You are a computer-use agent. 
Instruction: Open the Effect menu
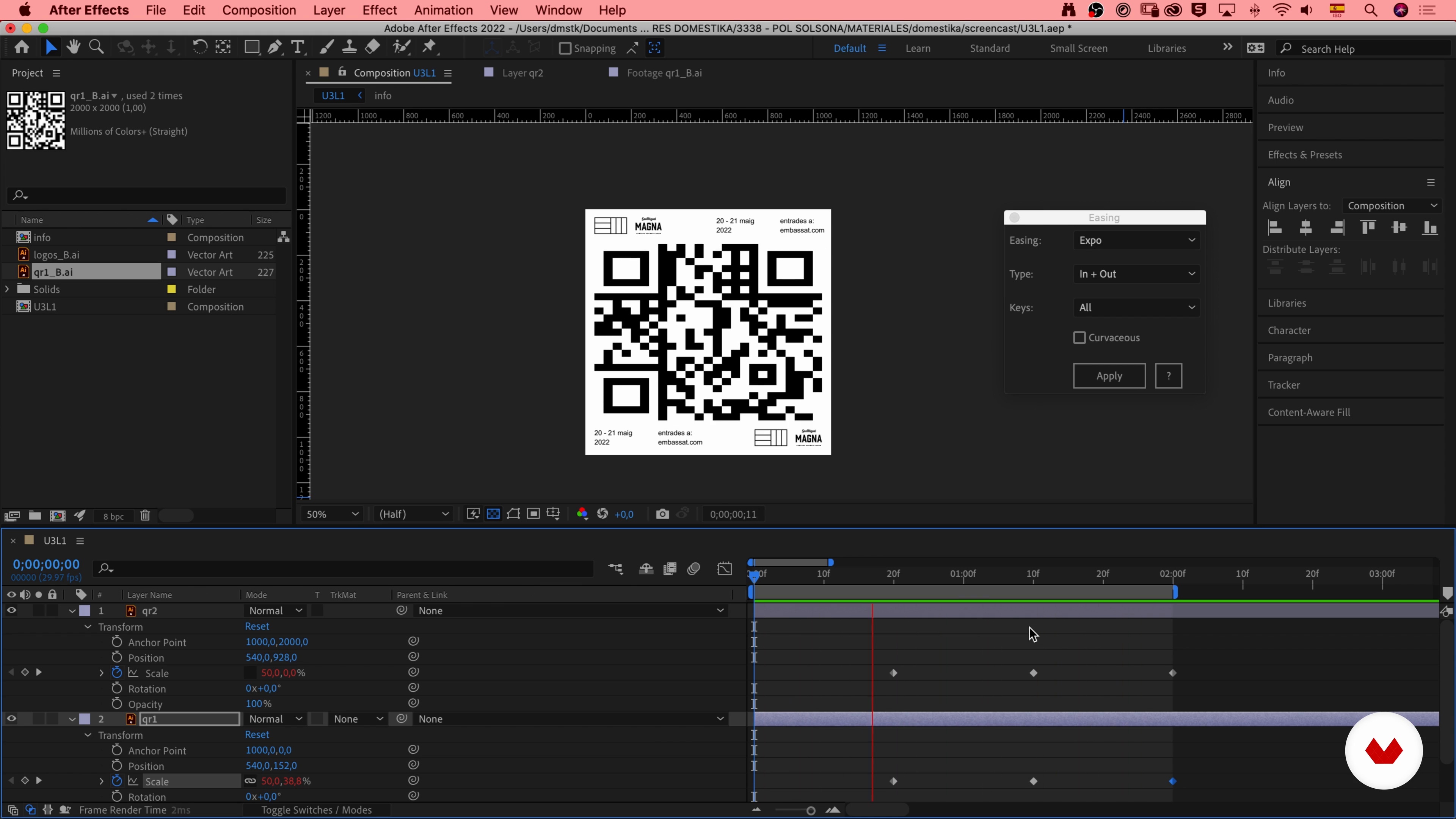pyautogui.click(x=379, y=10)
